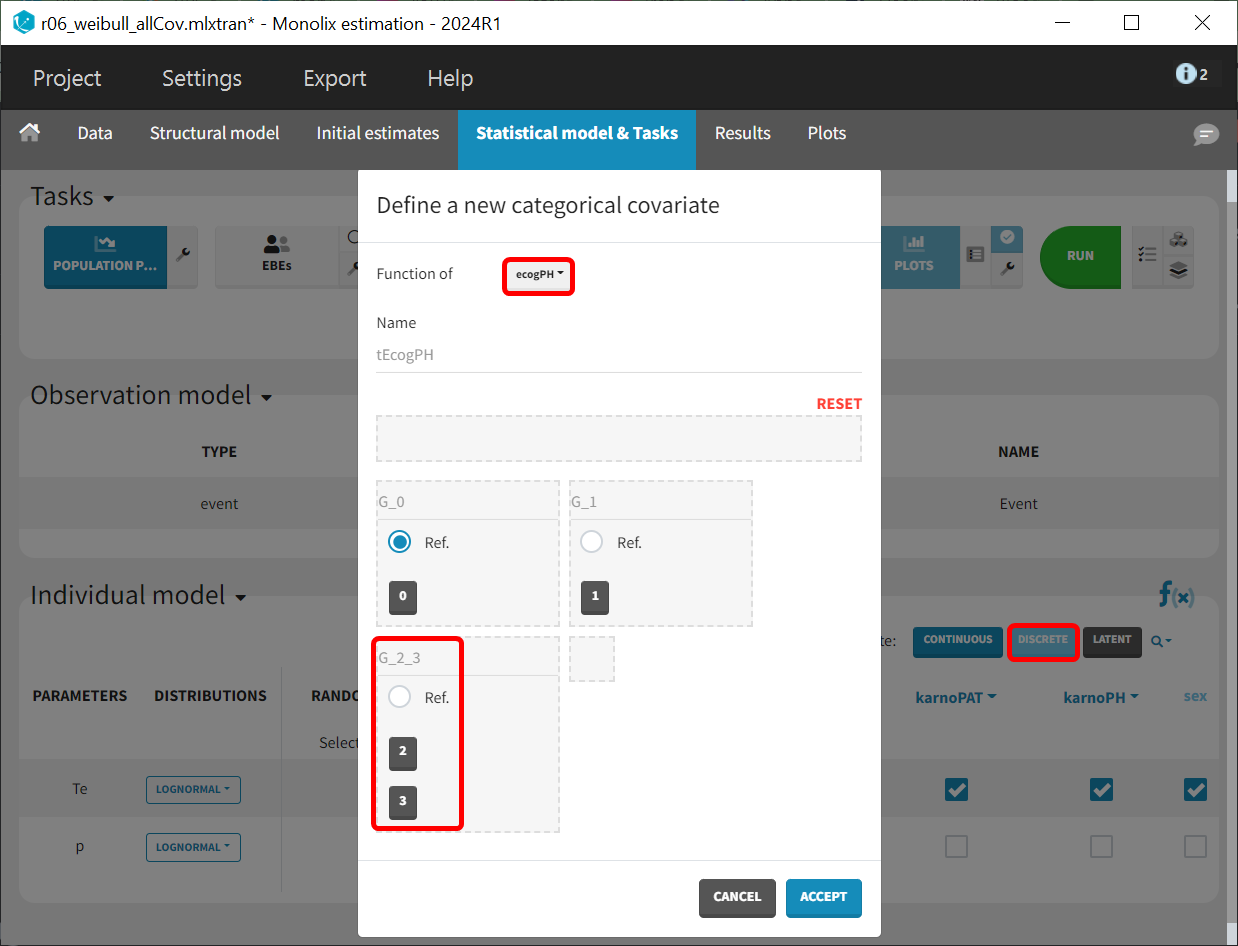Click ACCEPT to confirm the covariate
Screen dimensions: 1238x946
823,897
